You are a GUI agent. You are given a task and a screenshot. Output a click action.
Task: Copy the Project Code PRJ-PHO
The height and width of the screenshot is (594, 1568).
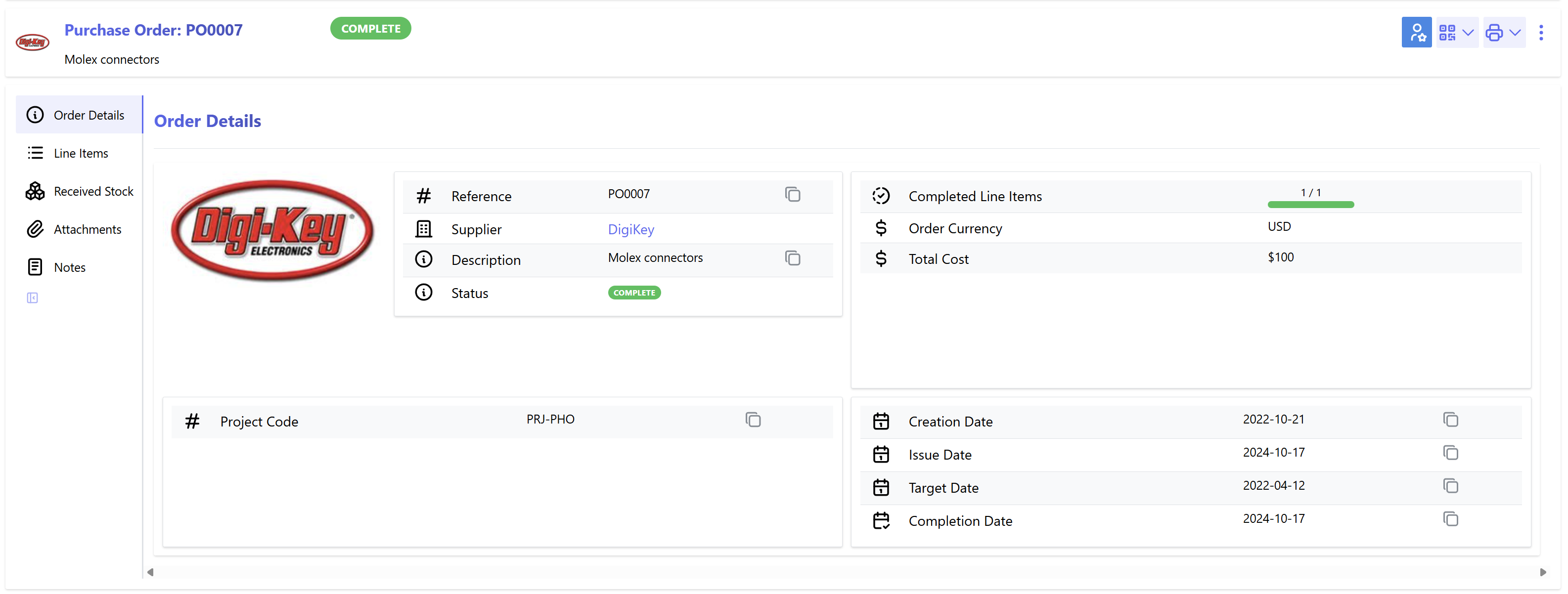[x=754, y=420]
